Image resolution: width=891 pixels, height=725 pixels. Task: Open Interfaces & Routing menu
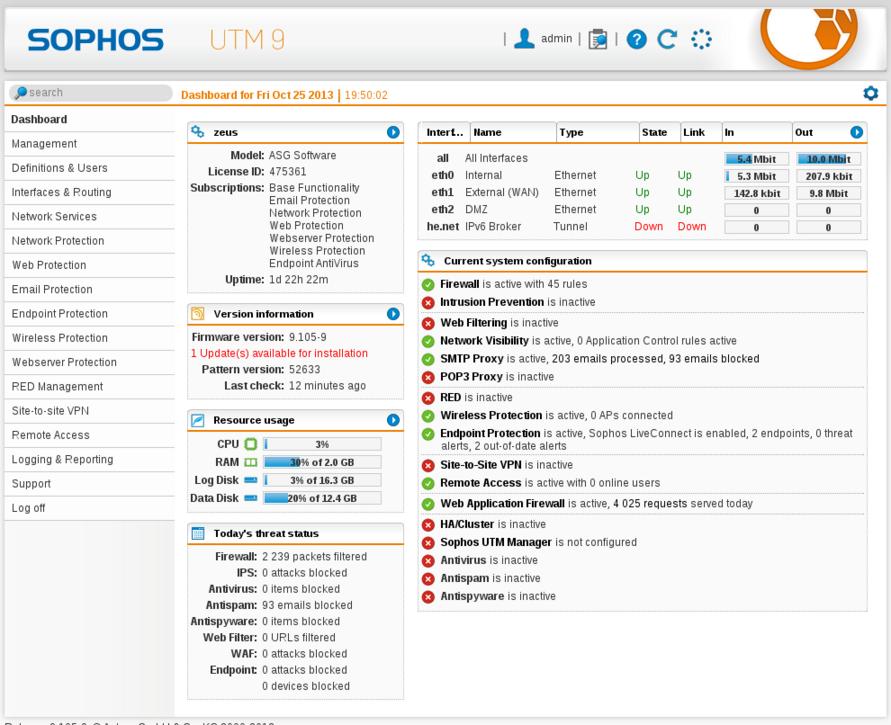click(61, 192)
